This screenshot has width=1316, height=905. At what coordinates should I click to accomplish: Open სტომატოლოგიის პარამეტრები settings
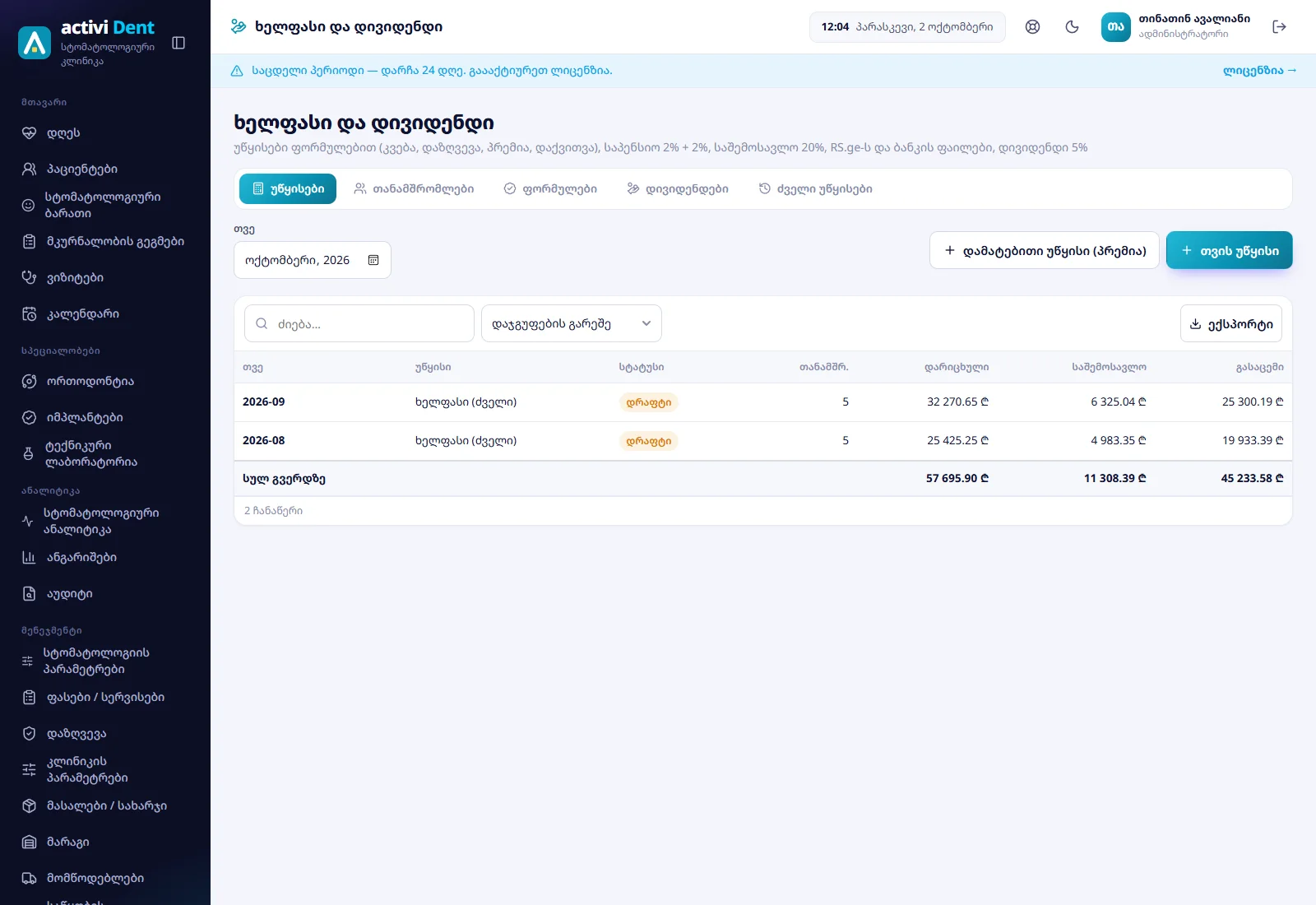coord(105,661)
